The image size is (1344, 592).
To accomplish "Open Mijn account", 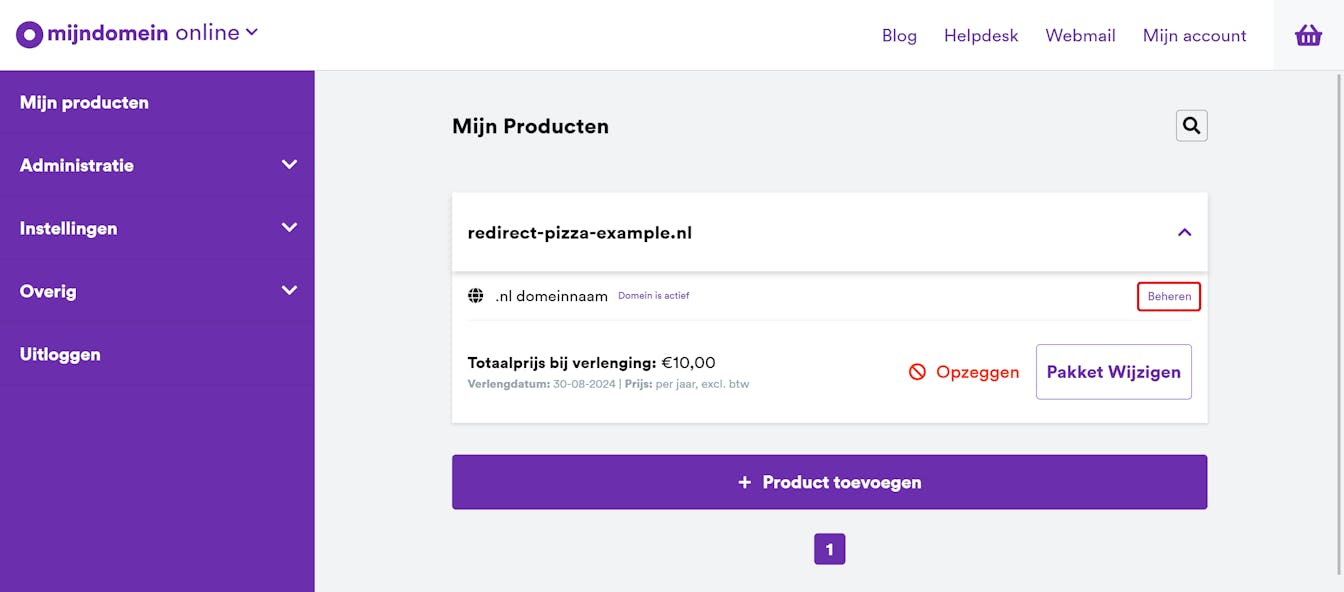I will 1194,35.
